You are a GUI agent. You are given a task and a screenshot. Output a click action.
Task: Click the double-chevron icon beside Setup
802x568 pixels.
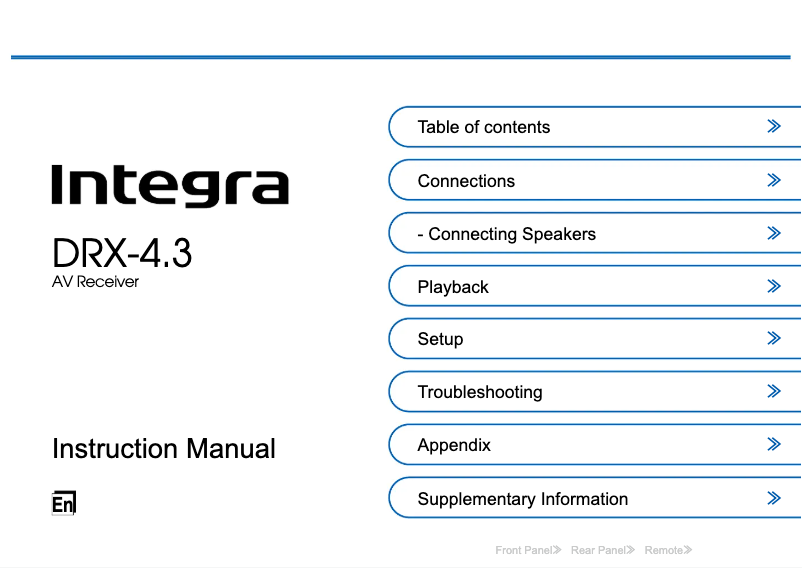tap(773, 339)
